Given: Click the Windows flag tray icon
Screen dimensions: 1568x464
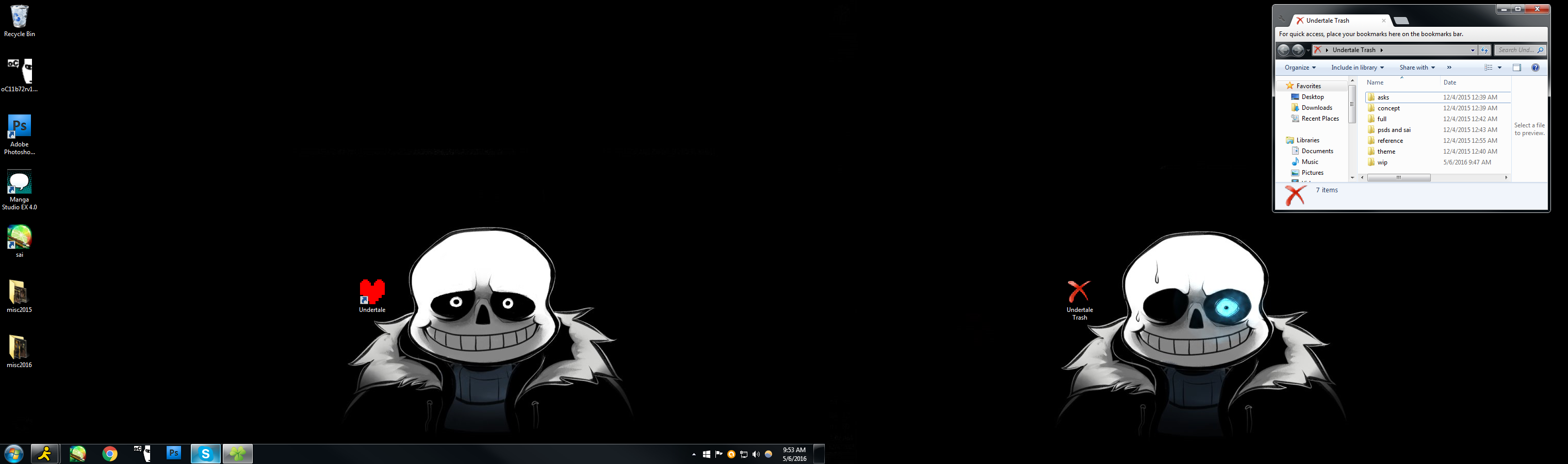Looking at the screenshot, I should point(707,454).
